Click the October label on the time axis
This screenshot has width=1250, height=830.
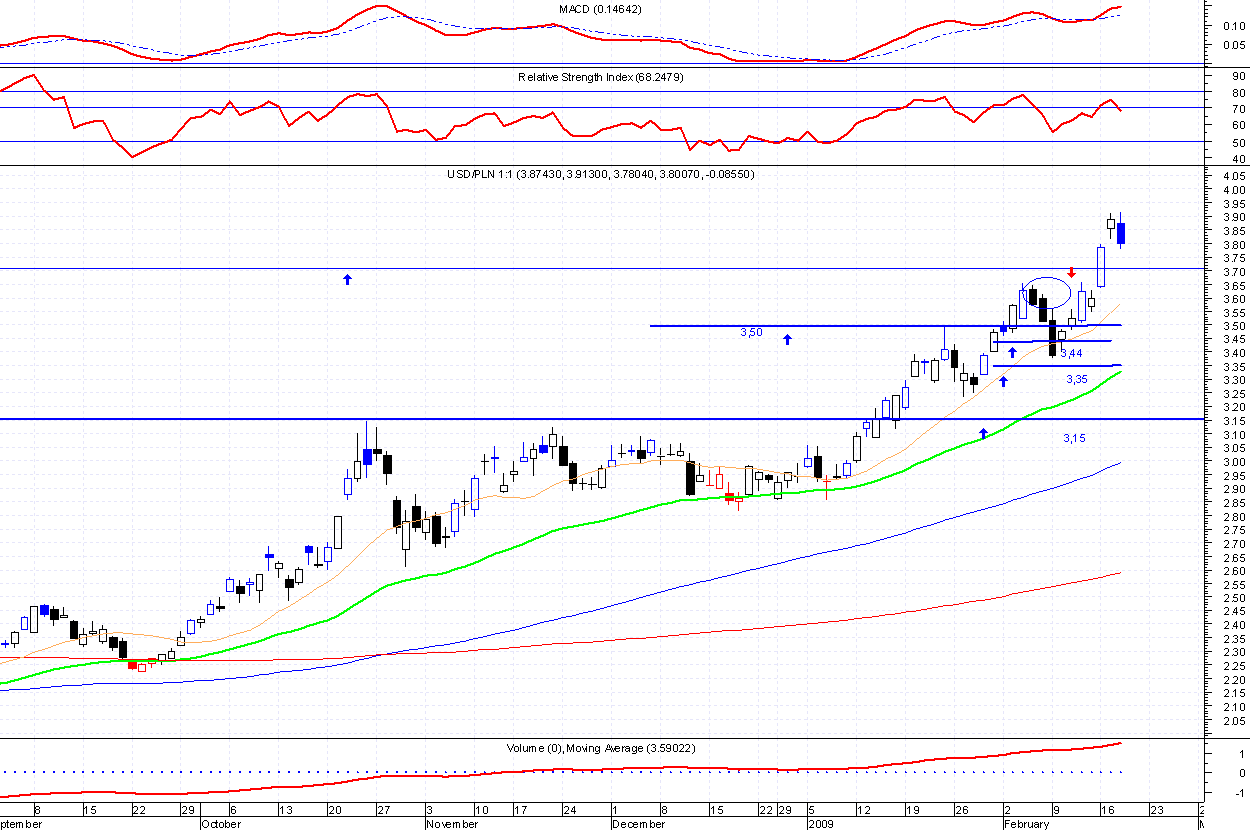coord(221,824)
